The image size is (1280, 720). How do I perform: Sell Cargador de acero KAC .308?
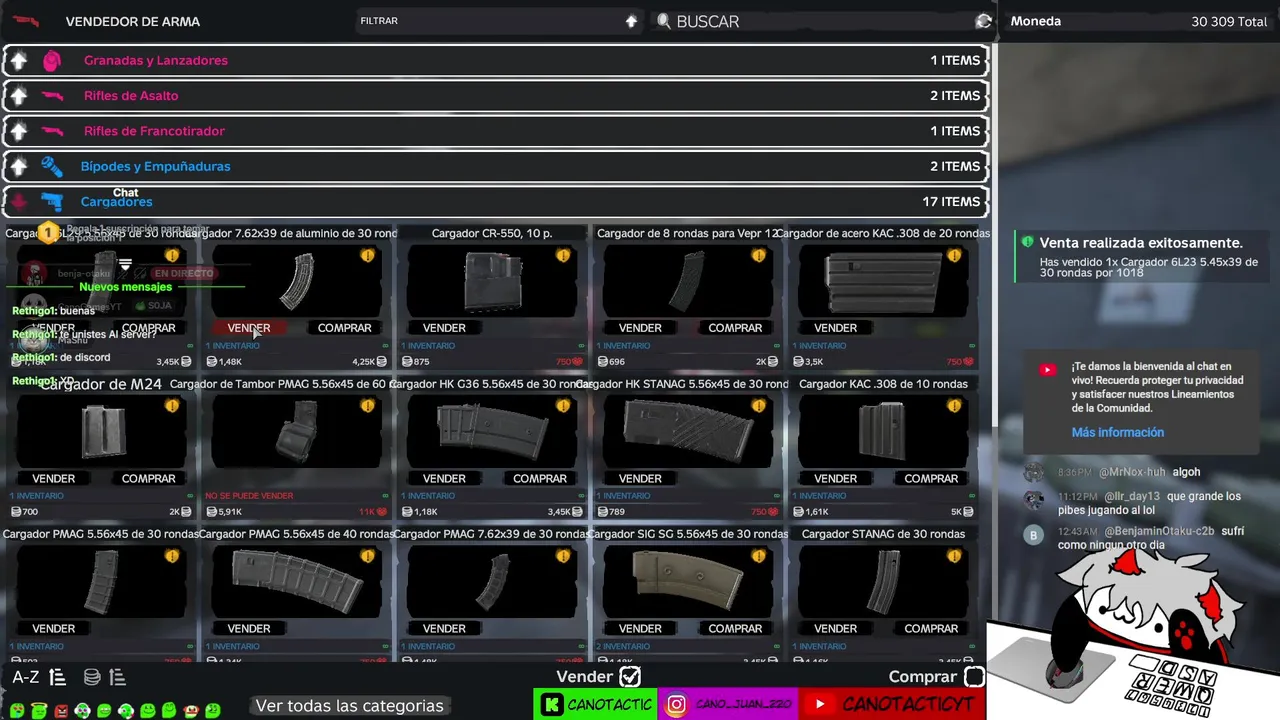835,328
